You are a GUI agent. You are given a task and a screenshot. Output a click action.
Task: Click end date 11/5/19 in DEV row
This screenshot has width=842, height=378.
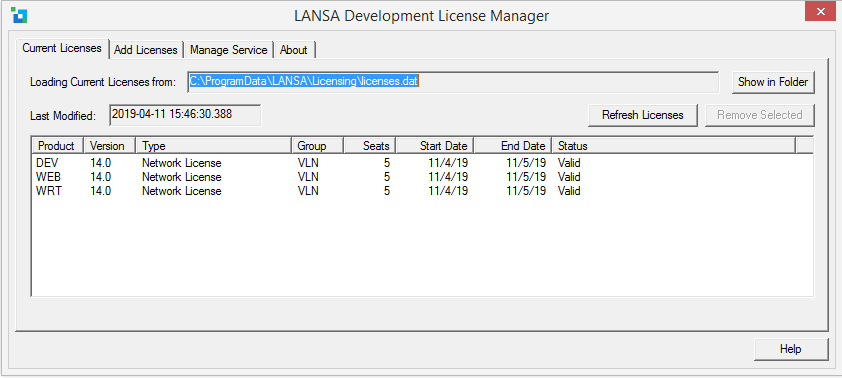click(526, 163)
